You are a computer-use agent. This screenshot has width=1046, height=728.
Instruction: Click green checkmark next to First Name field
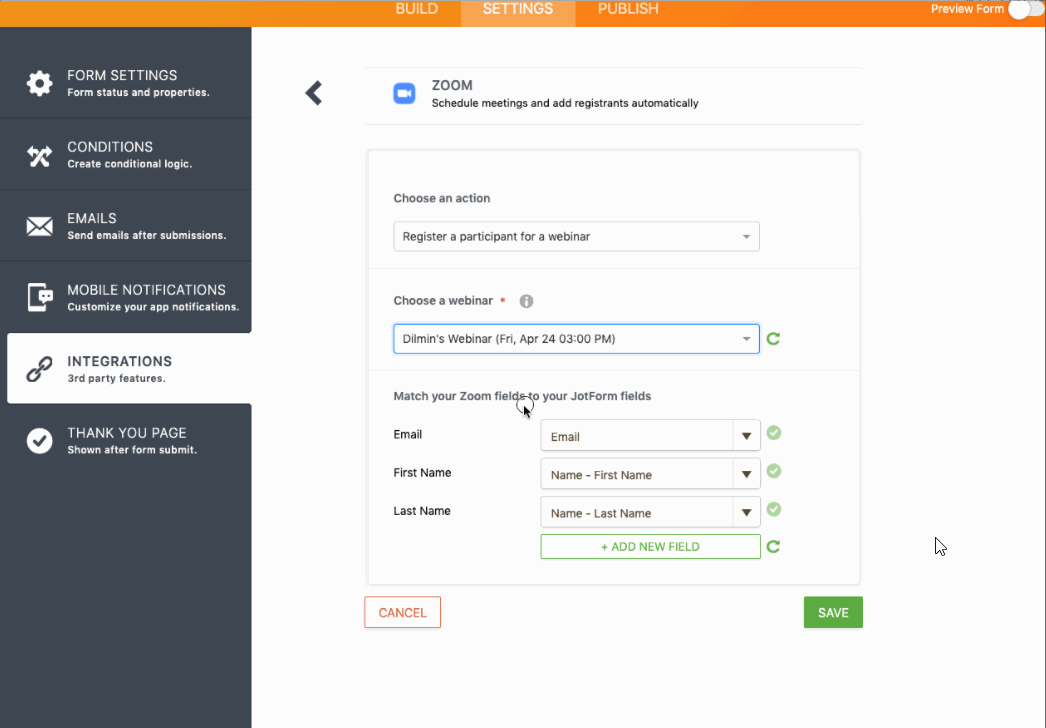pos(774,471)
